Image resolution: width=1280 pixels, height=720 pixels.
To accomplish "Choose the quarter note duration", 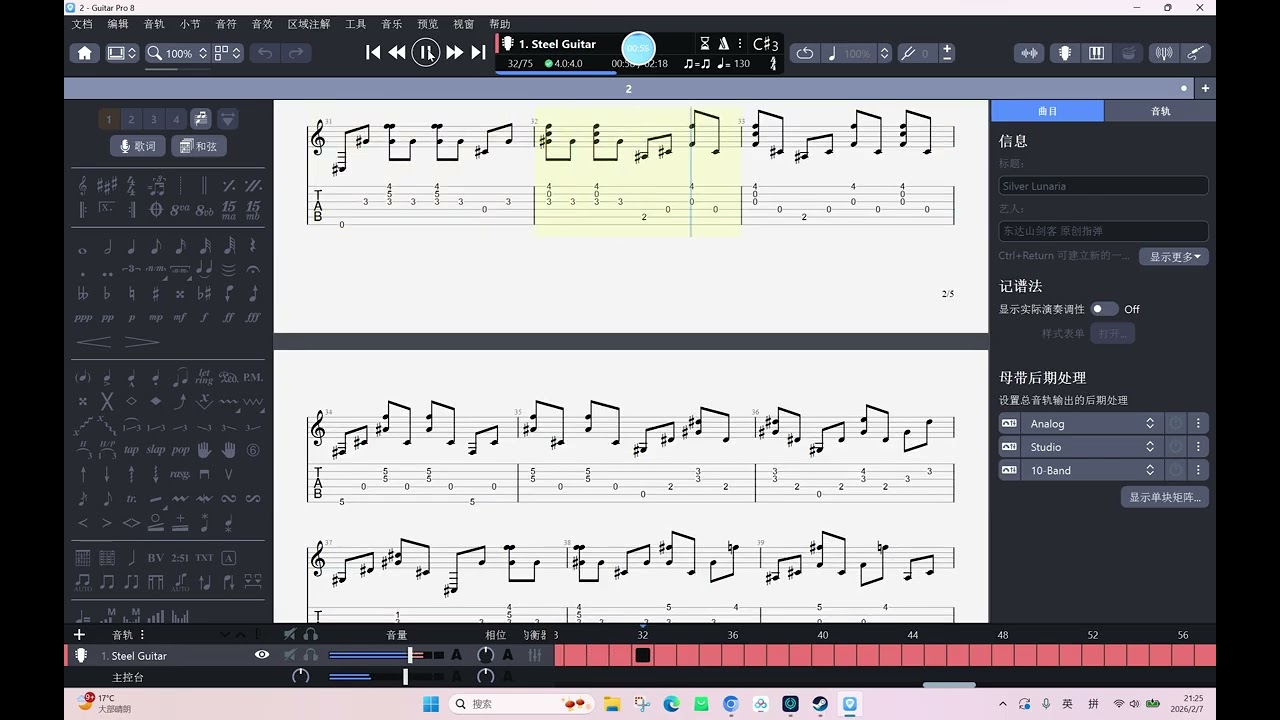I will click(x=131, y=246).
